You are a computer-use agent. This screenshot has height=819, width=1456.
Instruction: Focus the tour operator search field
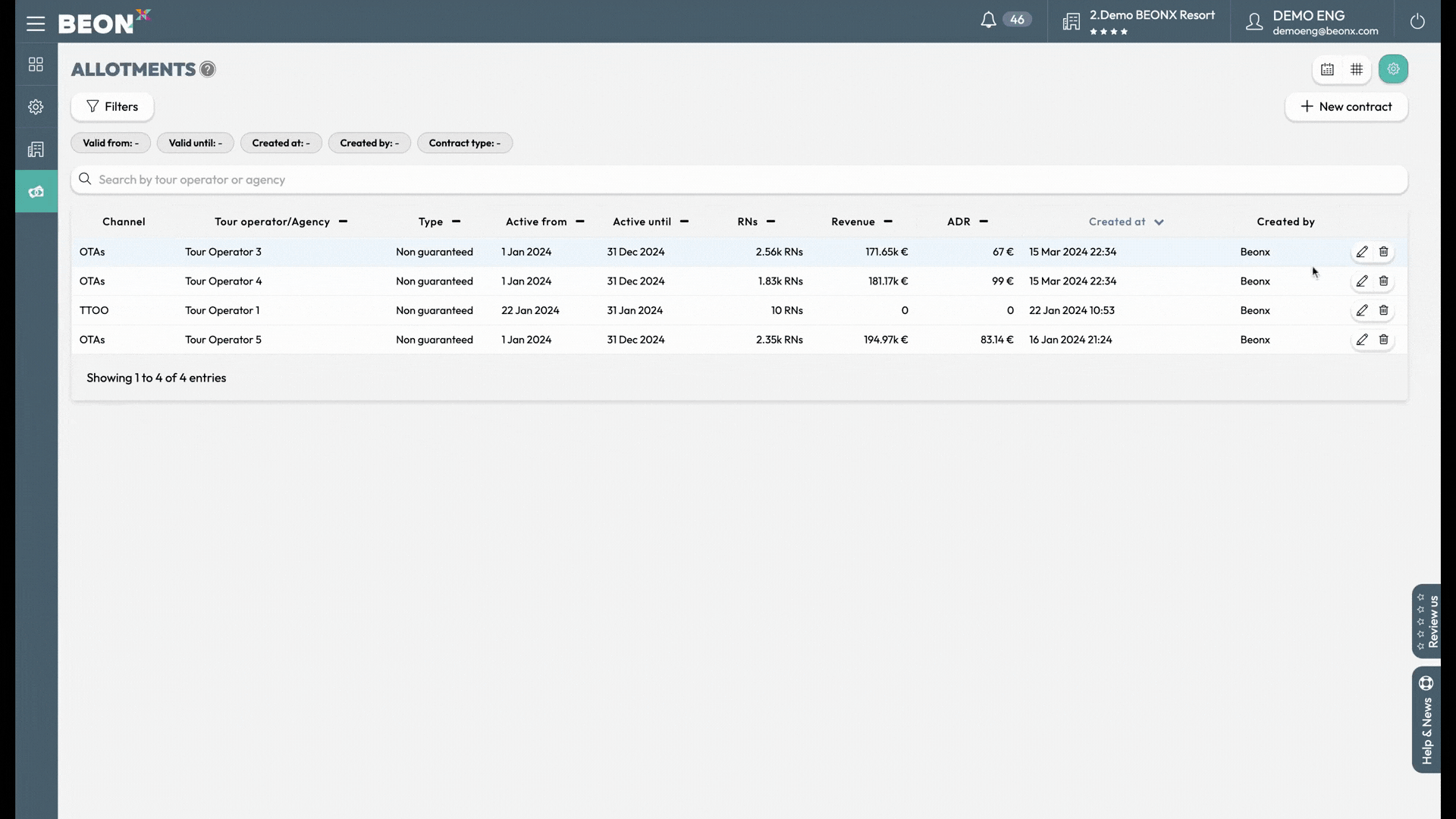pos(739,180)
